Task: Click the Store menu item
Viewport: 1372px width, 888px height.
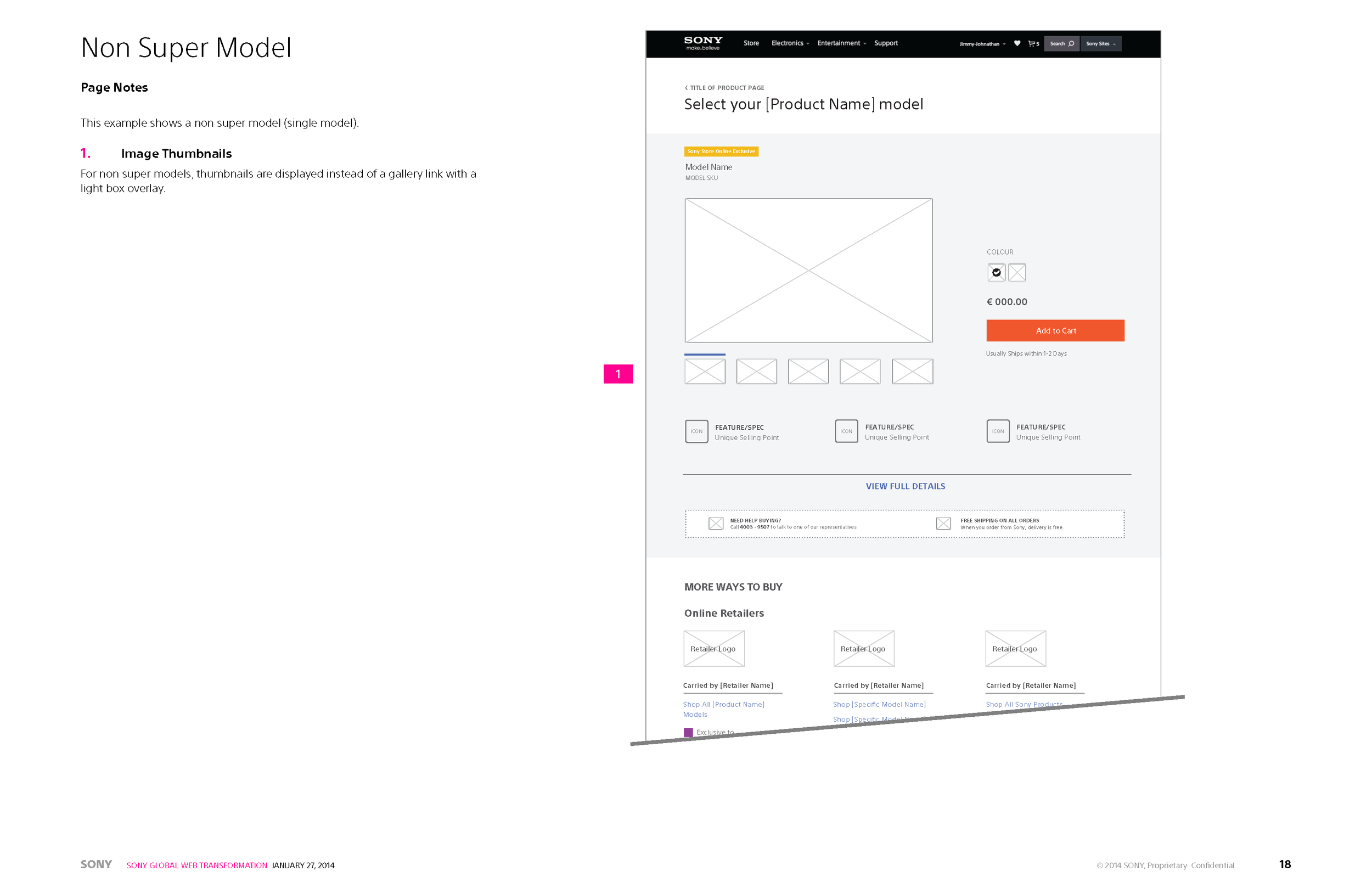Action: click(751, 43)
